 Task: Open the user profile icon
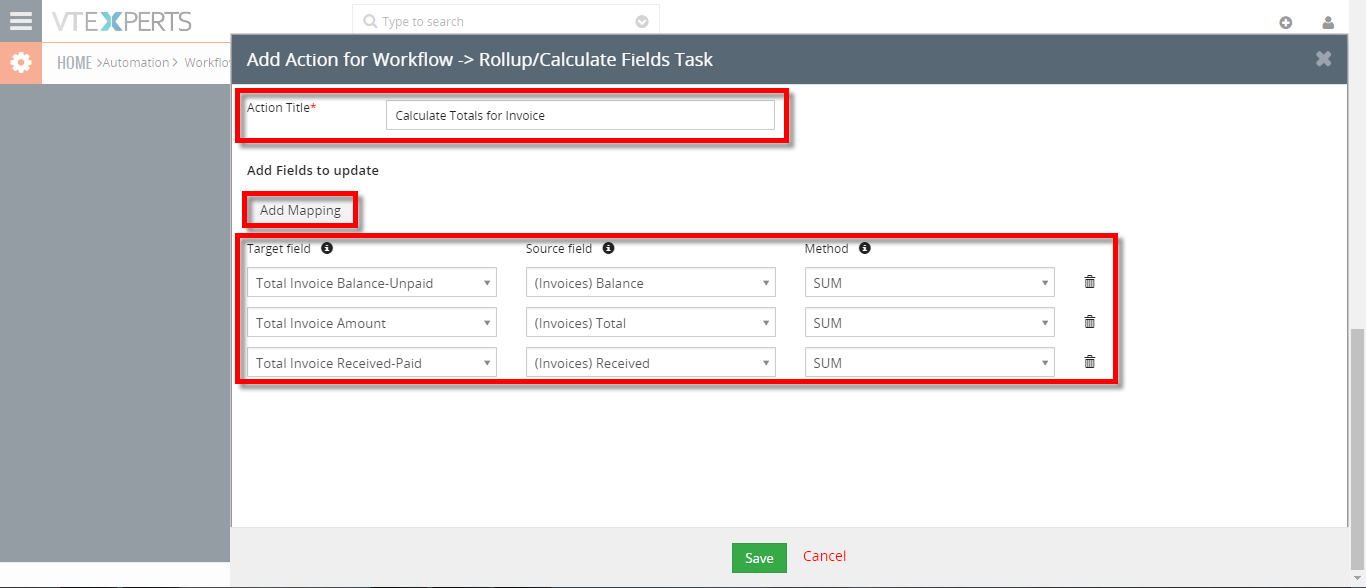point(1328,22)
